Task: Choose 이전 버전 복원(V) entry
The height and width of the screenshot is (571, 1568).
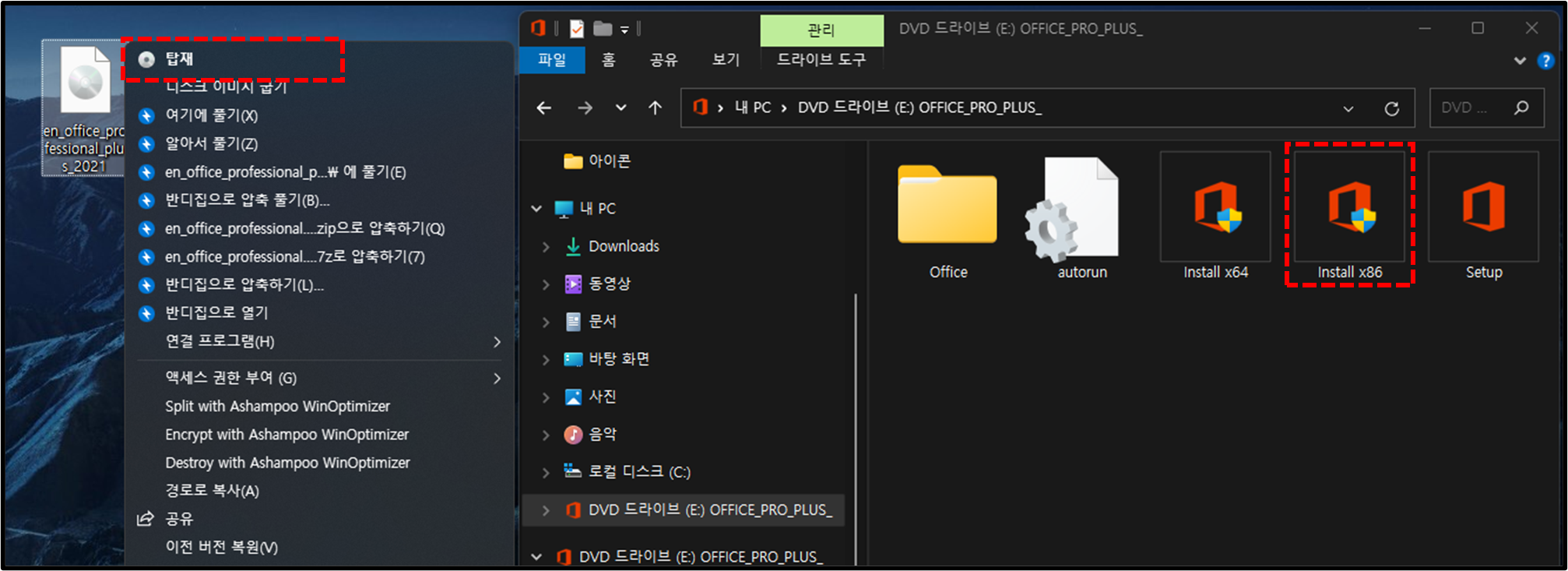Action: coord(221,547)
